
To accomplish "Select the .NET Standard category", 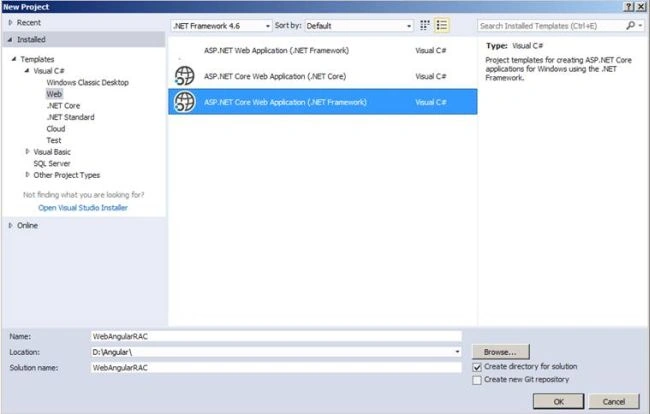I will pyautogui.click(x=70, y=117).
